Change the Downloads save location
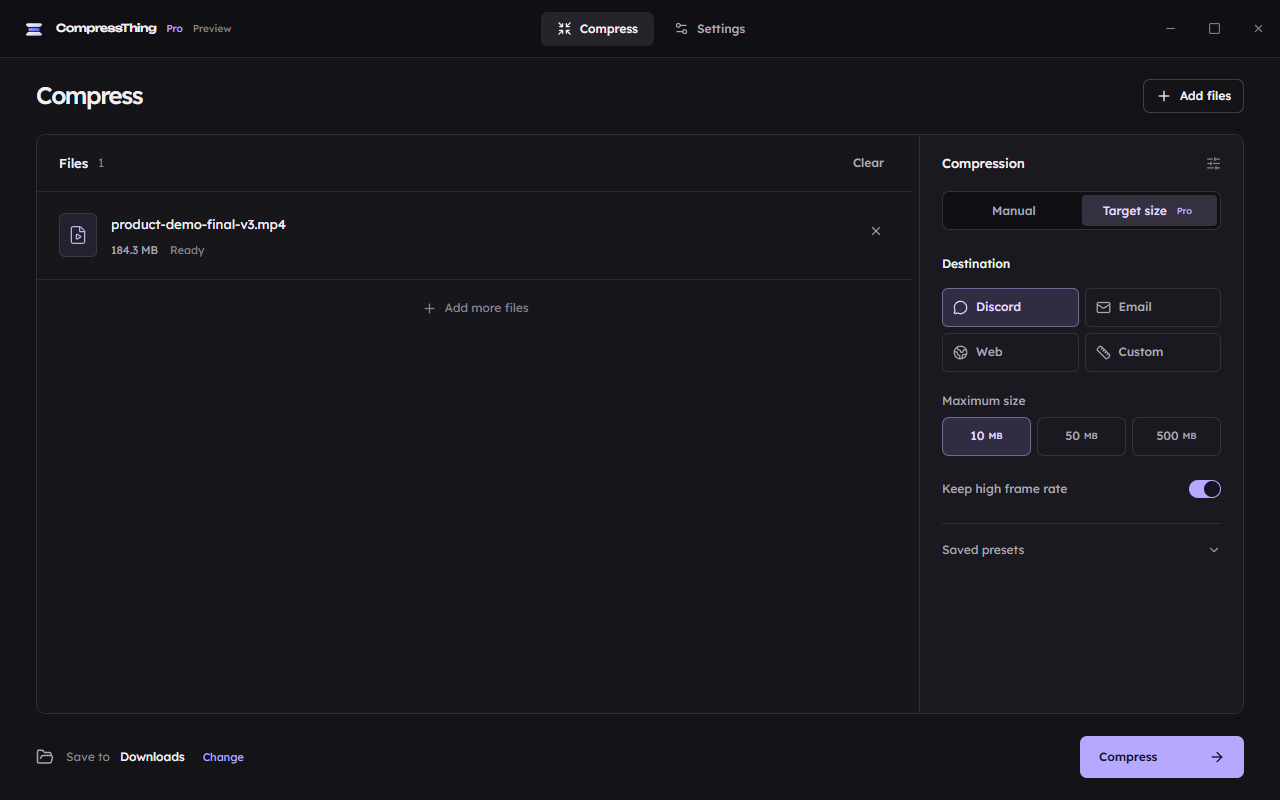 223,757
